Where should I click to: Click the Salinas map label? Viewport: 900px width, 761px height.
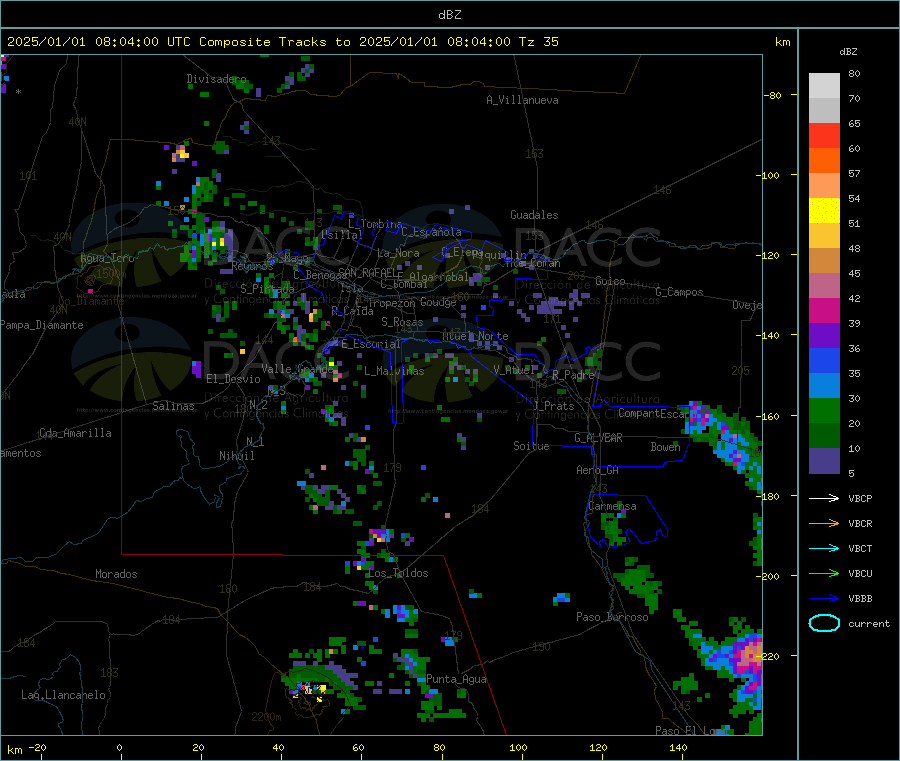(x=173, y=406)
